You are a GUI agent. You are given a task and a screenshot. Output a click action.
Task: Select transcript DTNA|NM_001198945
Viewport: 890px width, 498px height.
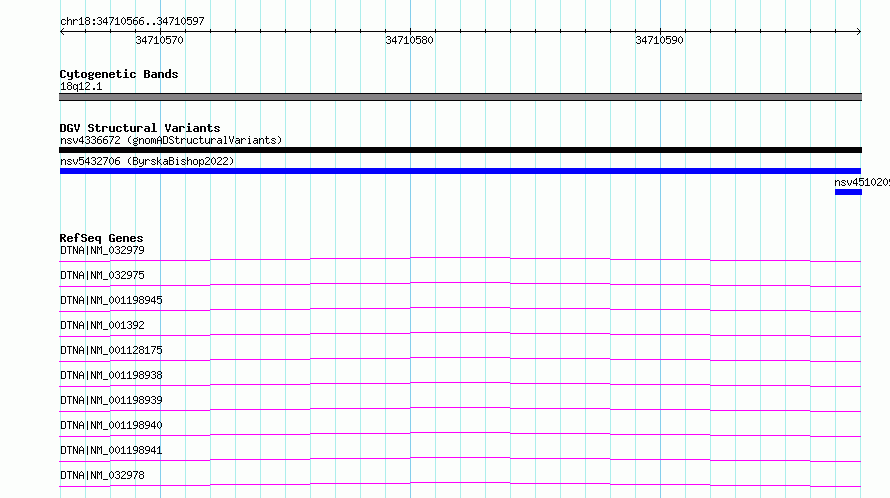(111, 300)
